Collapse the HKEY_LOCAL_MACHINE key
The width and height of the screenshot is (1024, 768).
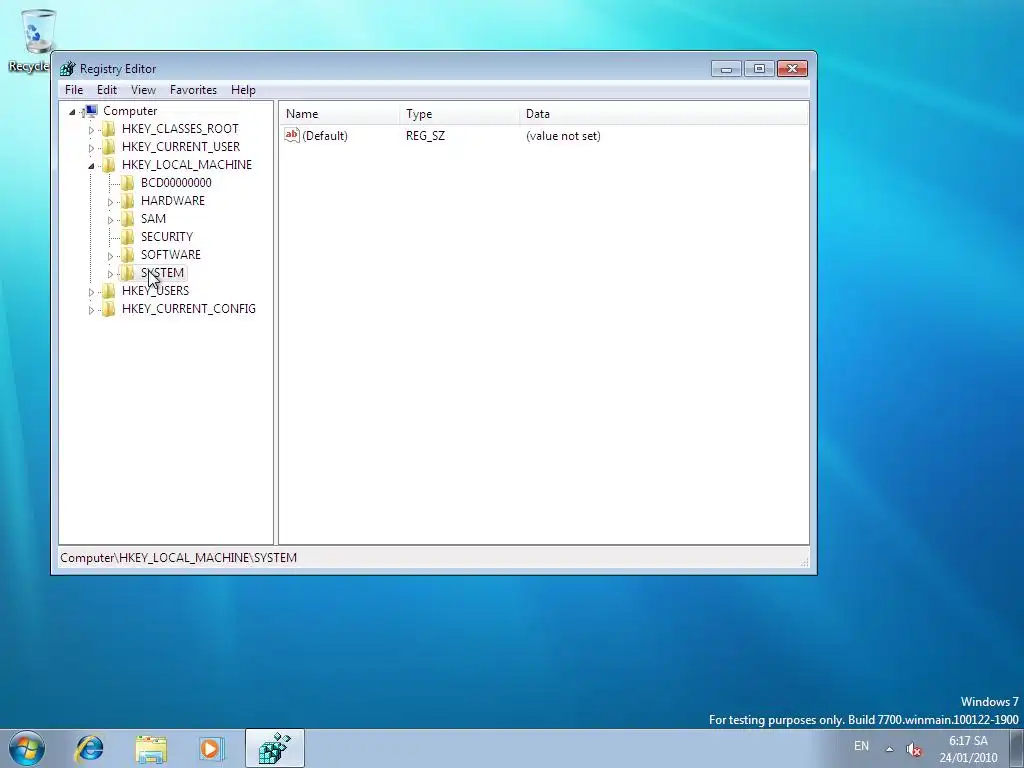click(91, 166)
